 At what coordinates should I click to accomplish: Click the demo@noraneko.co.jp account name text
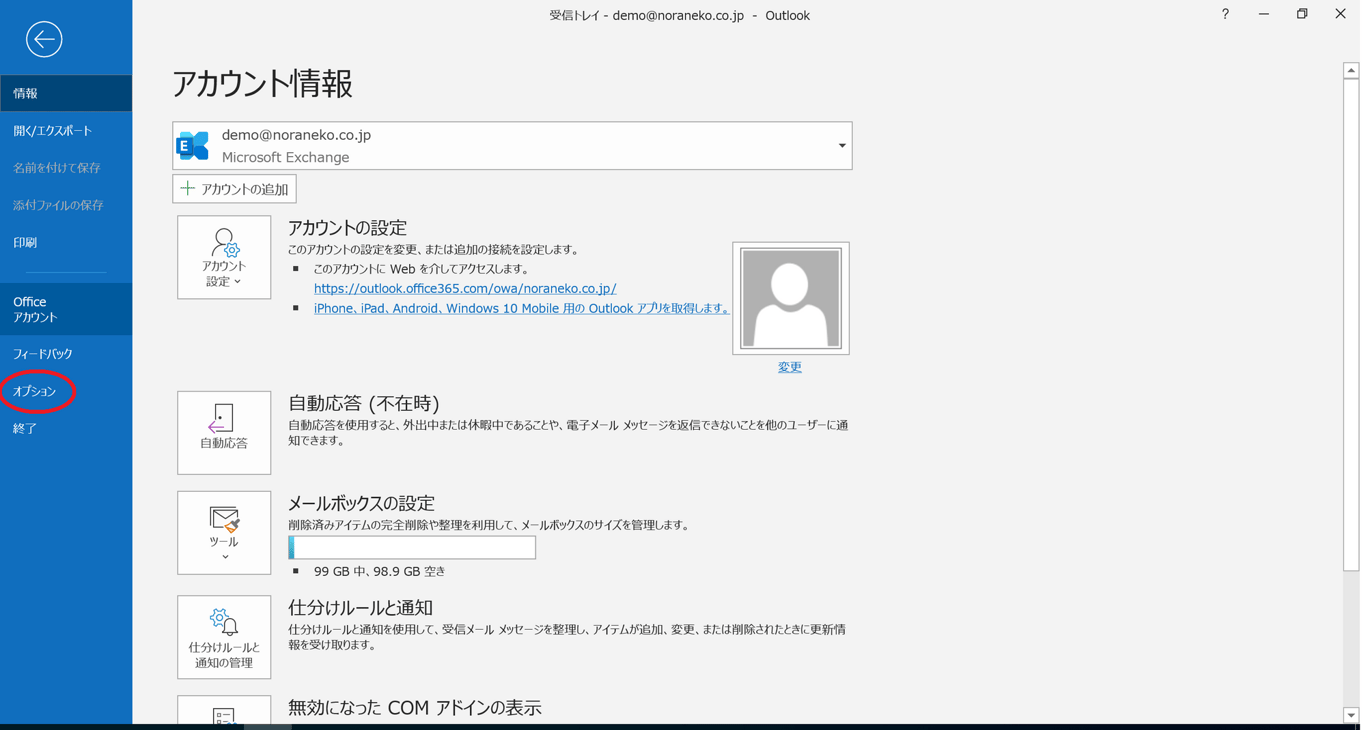pos(296,135)
